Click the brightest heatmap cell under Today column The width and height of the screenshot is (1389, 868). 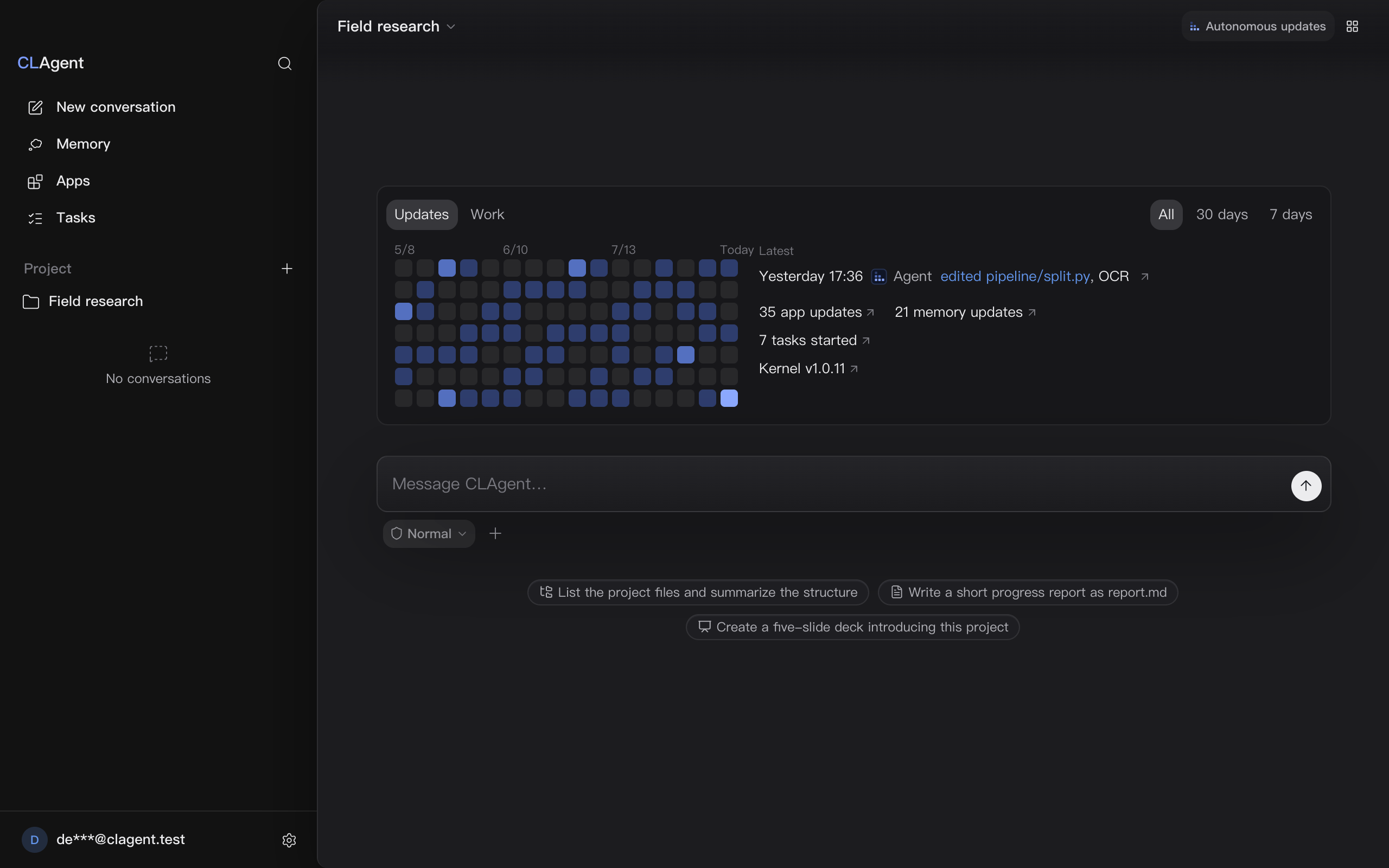729,398
